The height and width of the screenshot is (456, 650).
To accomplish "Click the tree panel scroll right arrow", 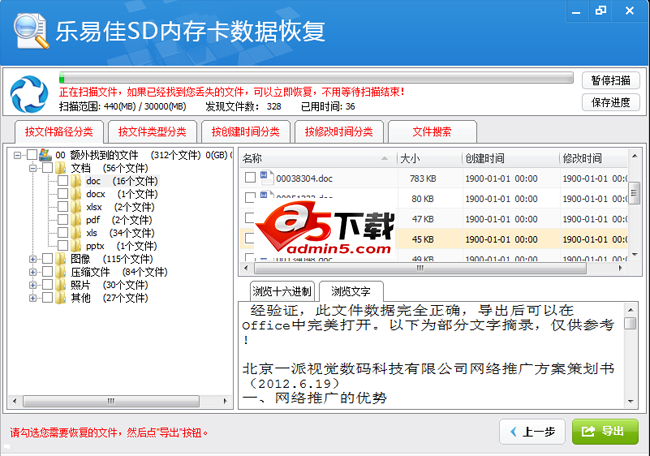I will tap(225, 401).
